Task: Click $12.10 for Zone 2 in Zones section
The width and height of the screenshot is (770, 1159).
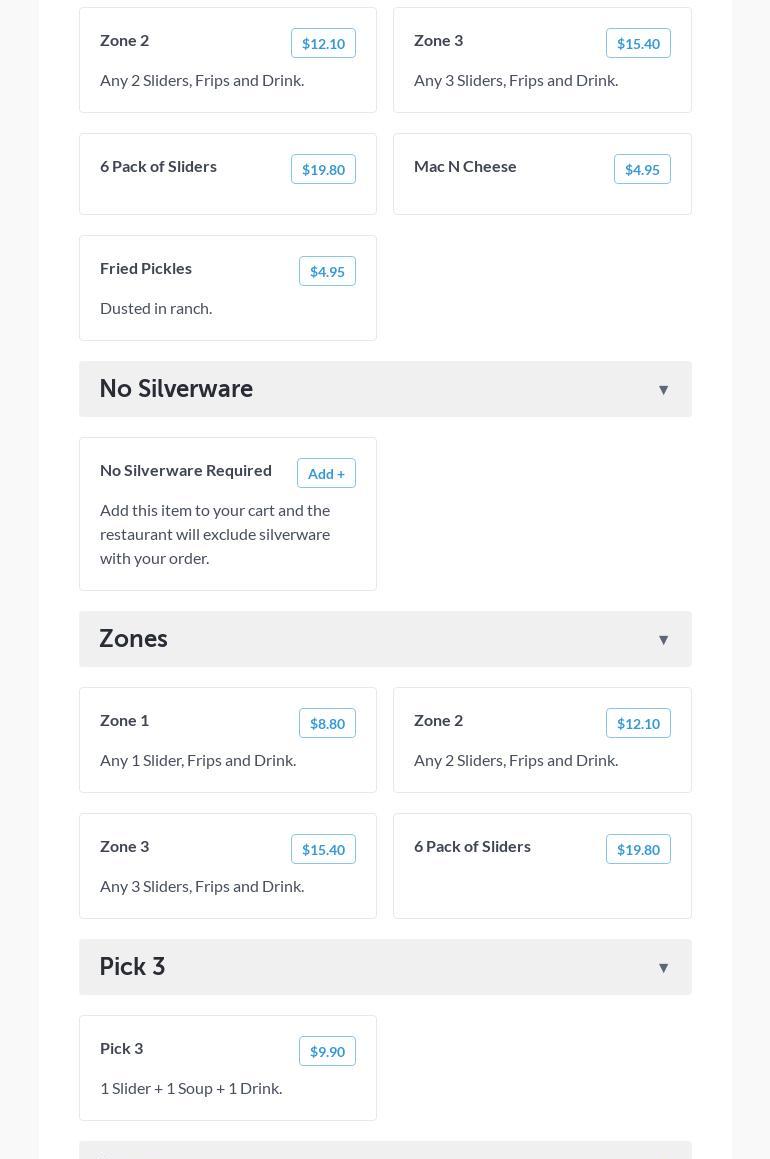Action: pos(638,723)
